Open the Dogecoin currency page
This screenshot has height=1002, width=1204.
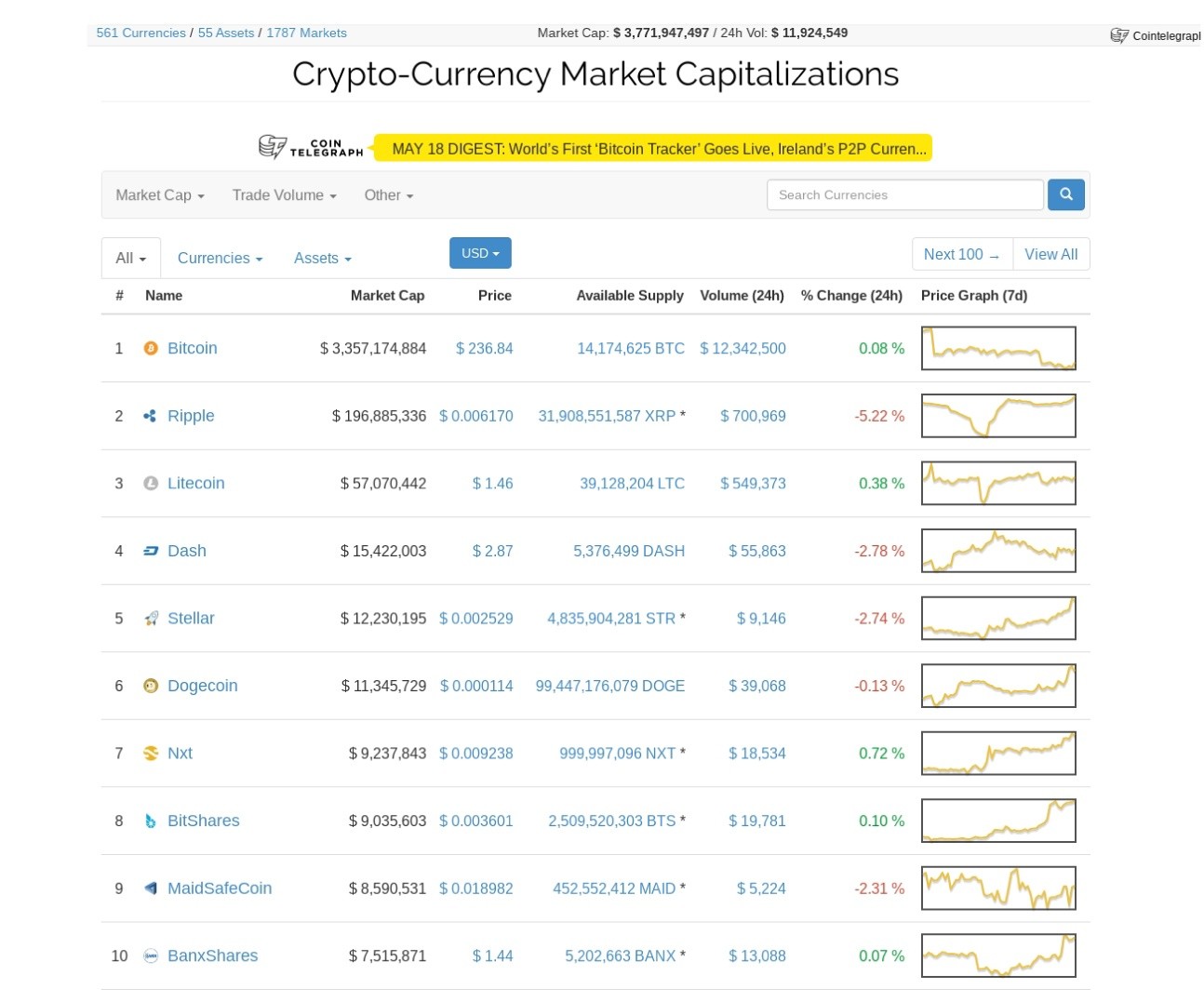tap(202, 686)
